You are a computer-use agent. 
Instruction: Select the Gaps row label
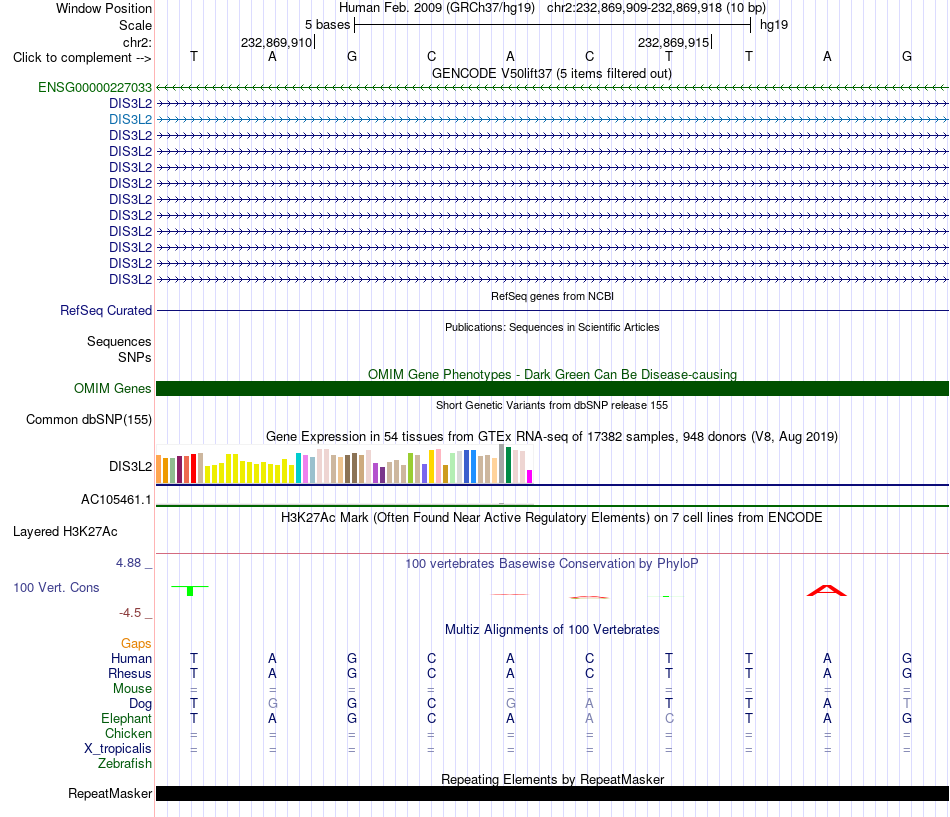click(136, 643)
